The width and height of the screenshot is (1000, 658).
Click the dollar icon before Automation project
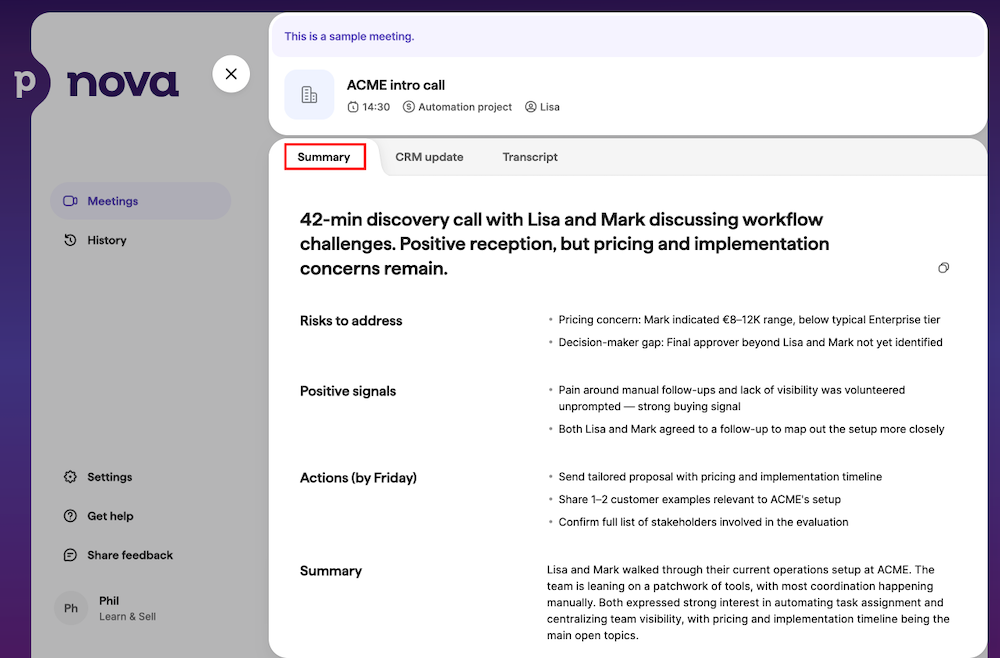(x=409, y=107)
